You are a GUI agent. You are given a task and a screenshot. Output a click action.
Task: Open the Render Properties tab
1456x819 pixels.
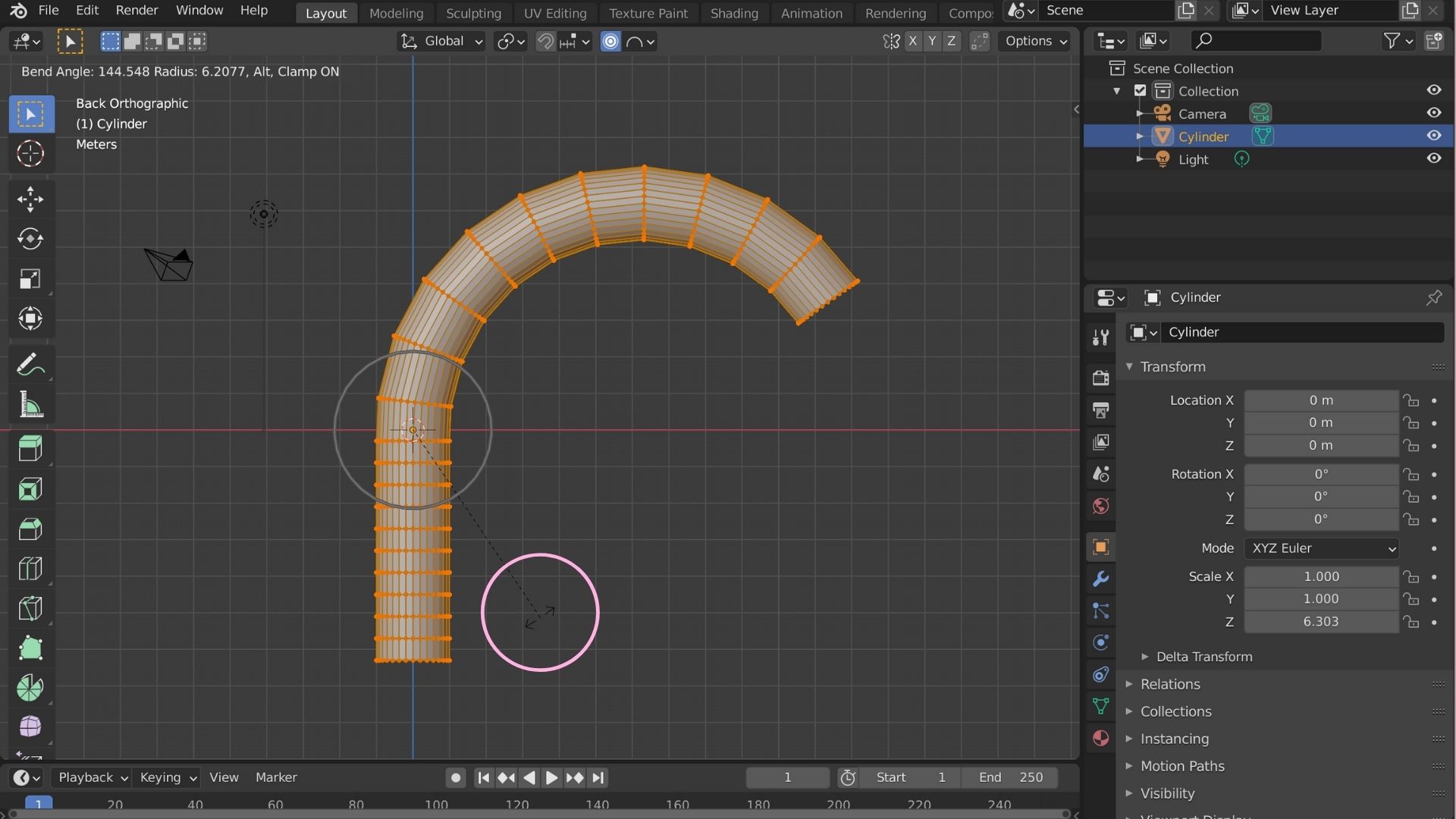1100,377
